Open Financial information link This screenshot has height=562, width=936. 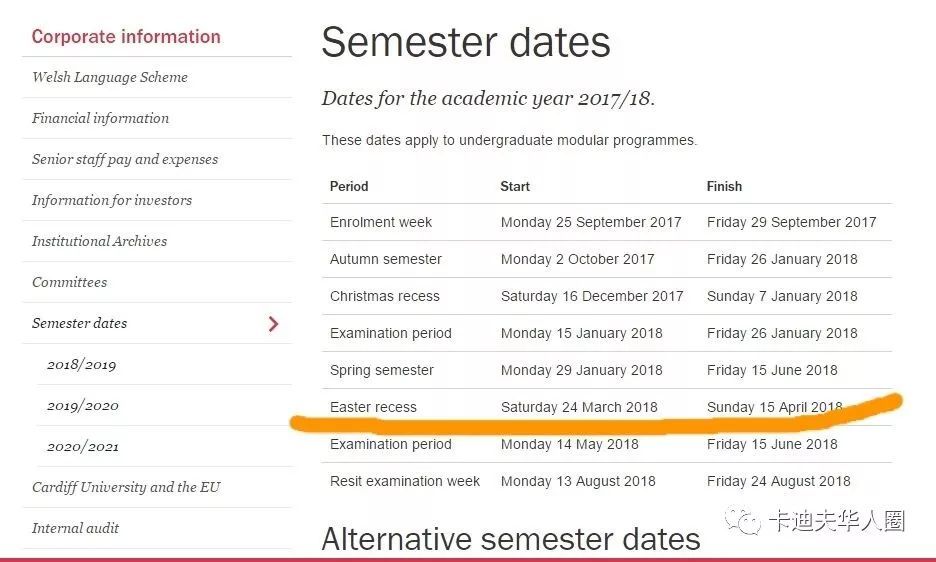tap(100, 118)
